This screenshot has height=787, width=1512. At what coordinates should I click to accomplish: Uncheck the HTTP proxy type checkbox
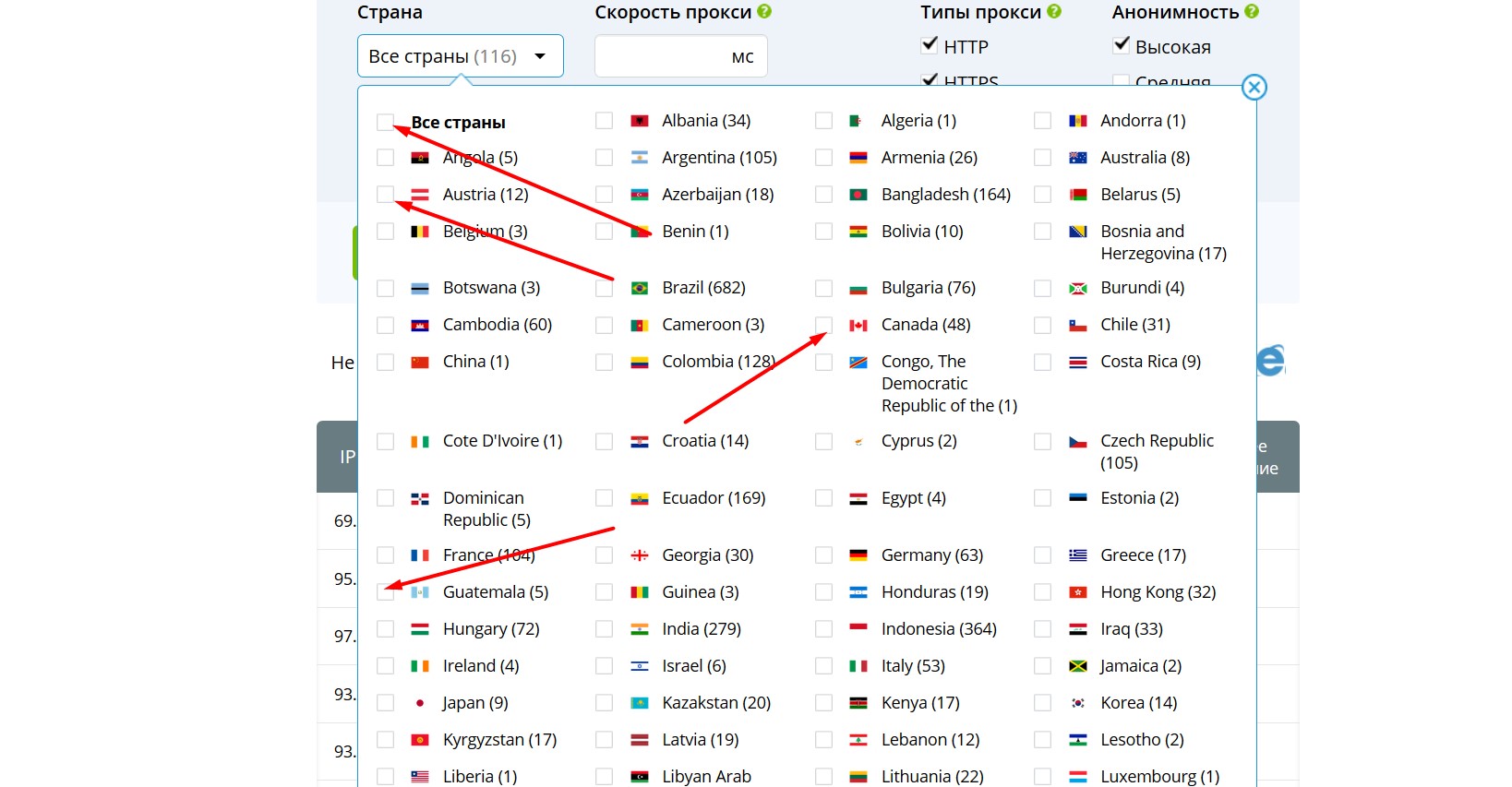pyautogui.click(x=930, y=45)
